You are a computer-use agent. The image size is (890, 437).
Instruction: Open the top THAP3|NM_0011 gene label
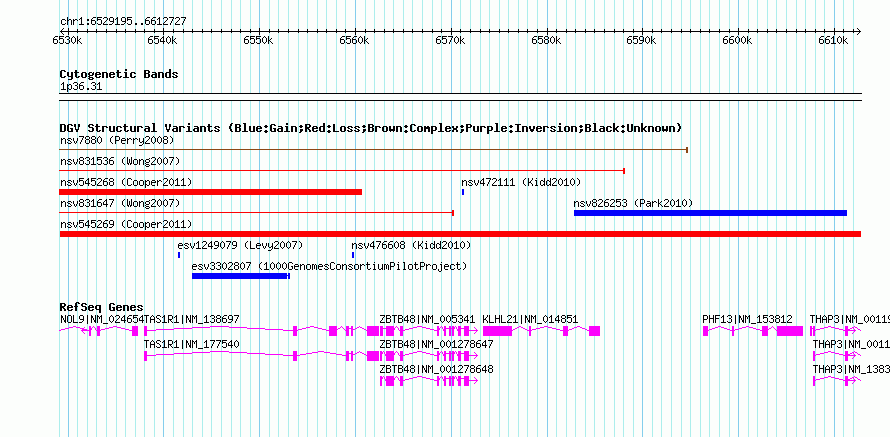pyautogui.click(x=850, y=320)
